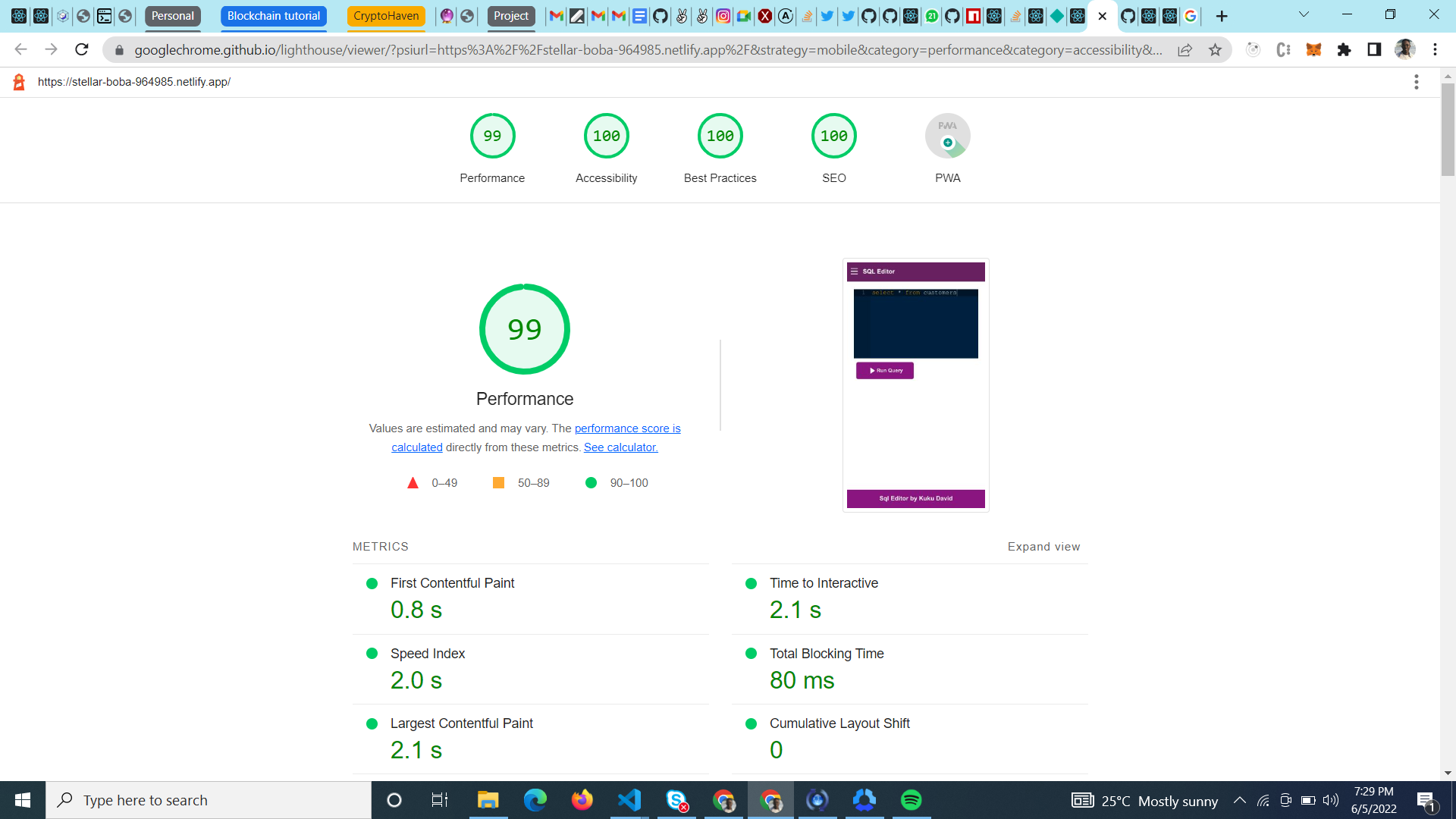The height and width of the screenshot is (819, 1456).
Task: Open Spotify from the taskbar
Action: (912, 800)
